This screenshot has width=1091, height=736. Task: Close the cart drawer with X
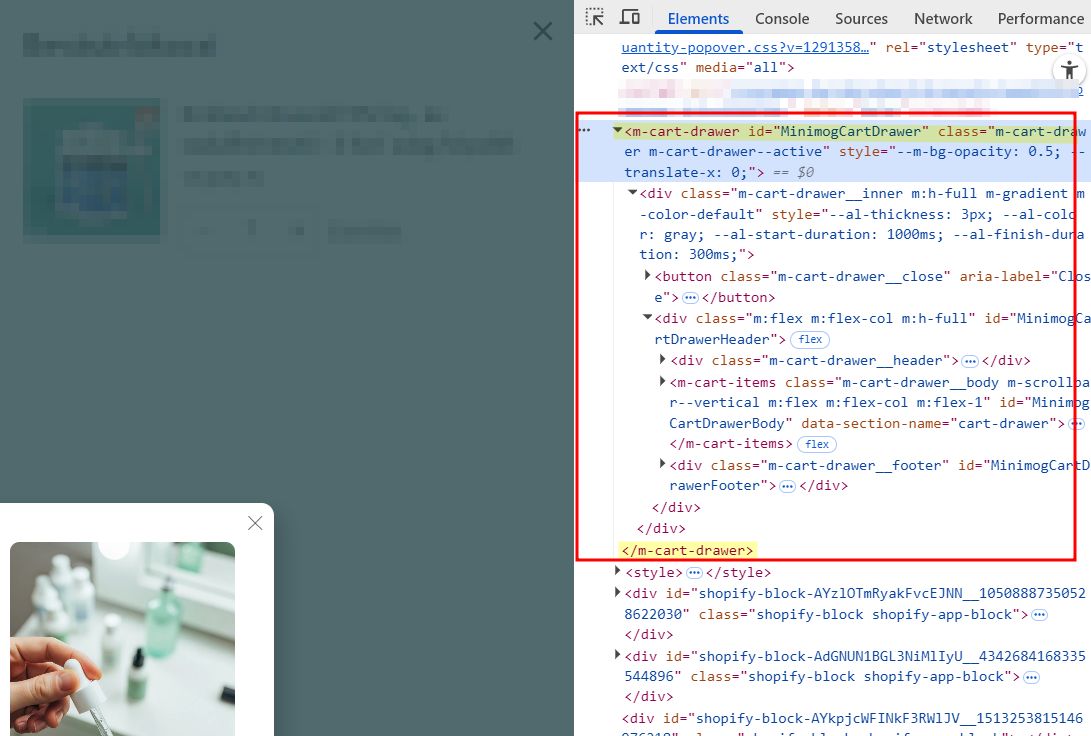tap(542, 32)
